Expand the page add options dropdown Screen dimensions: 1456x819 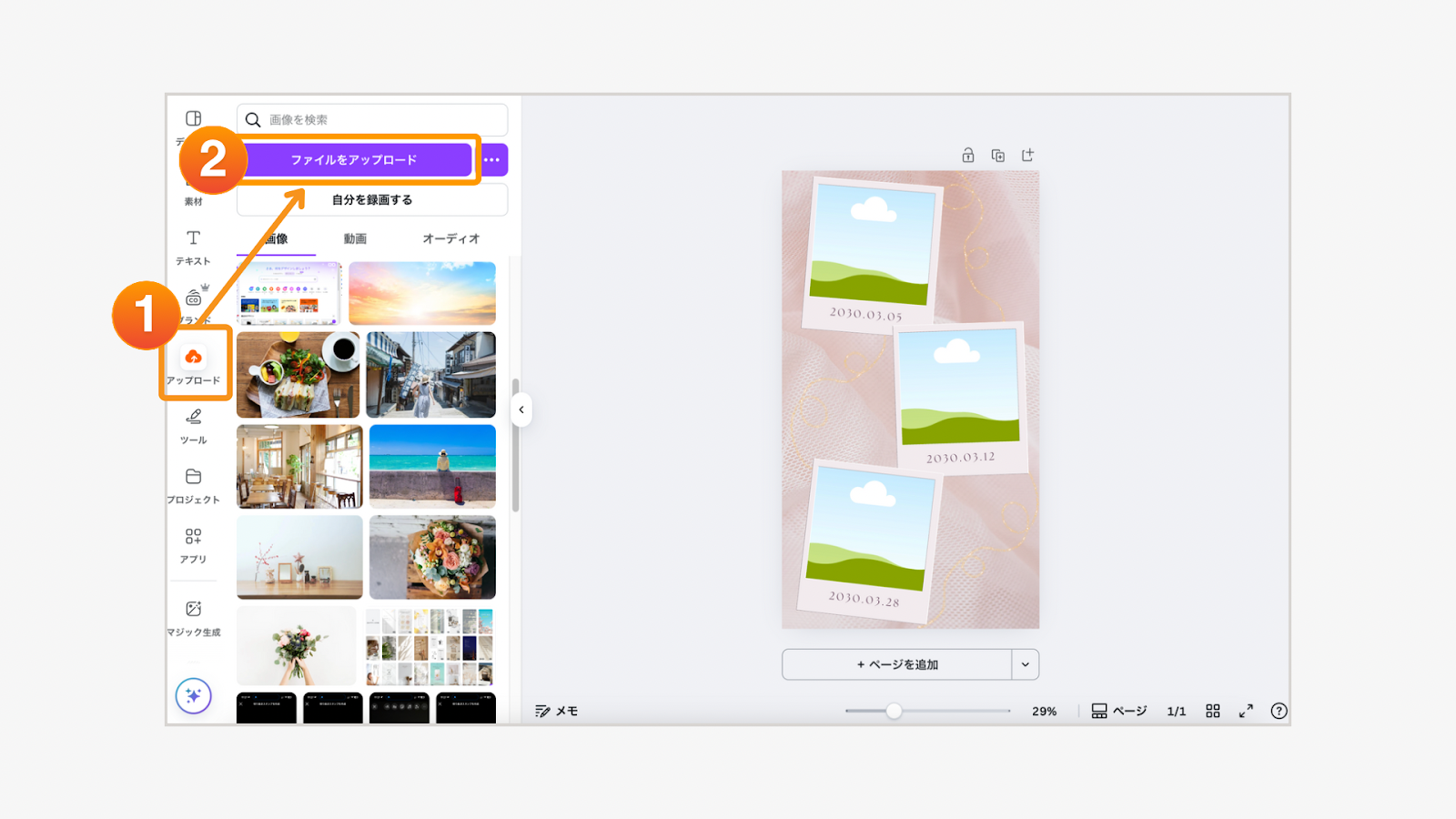[1025, 664]
